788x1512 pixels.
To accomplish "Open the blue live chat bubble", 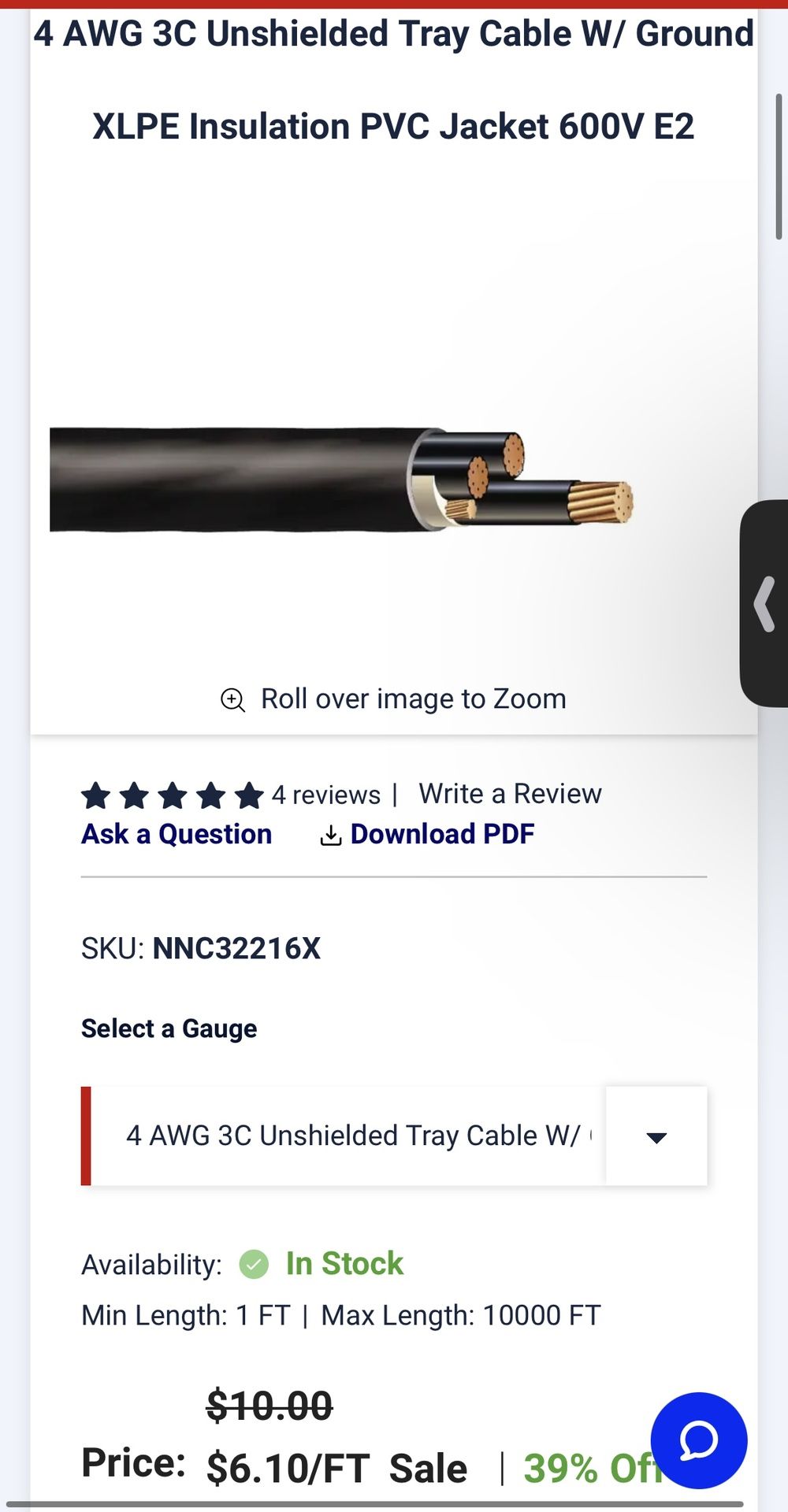I will [698, 1440].
